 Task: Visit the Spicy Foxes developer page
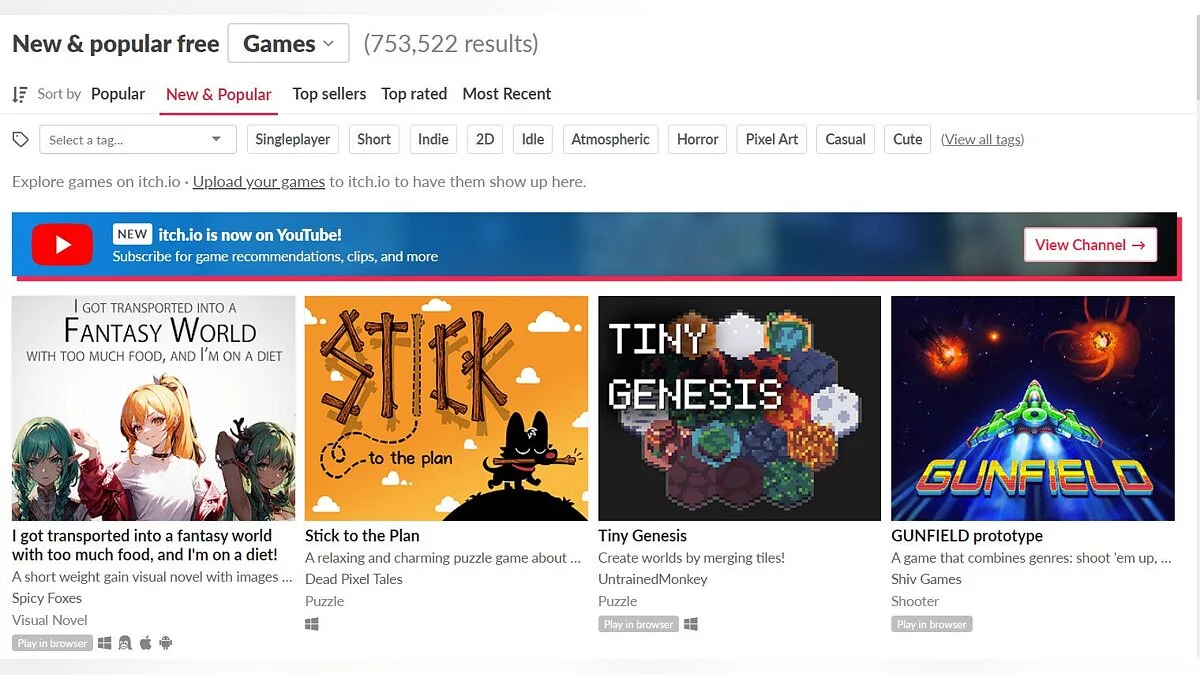coord(47,598)
